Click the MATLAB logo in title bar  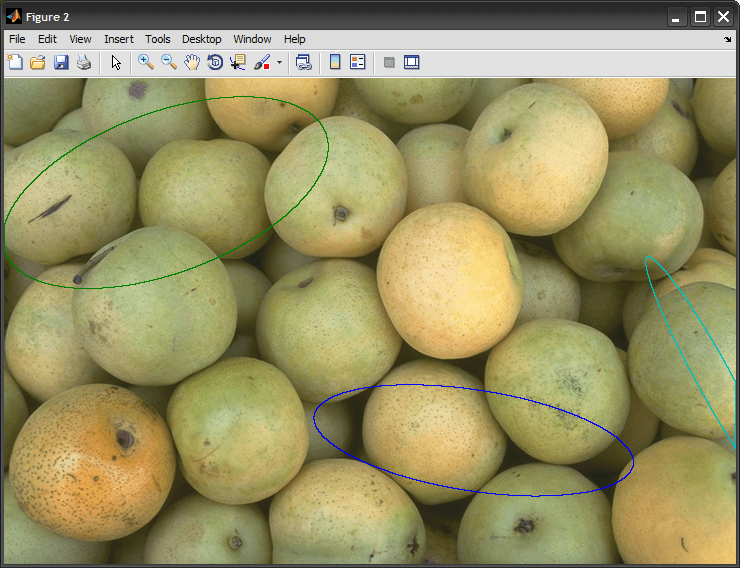tap(14, 17)
